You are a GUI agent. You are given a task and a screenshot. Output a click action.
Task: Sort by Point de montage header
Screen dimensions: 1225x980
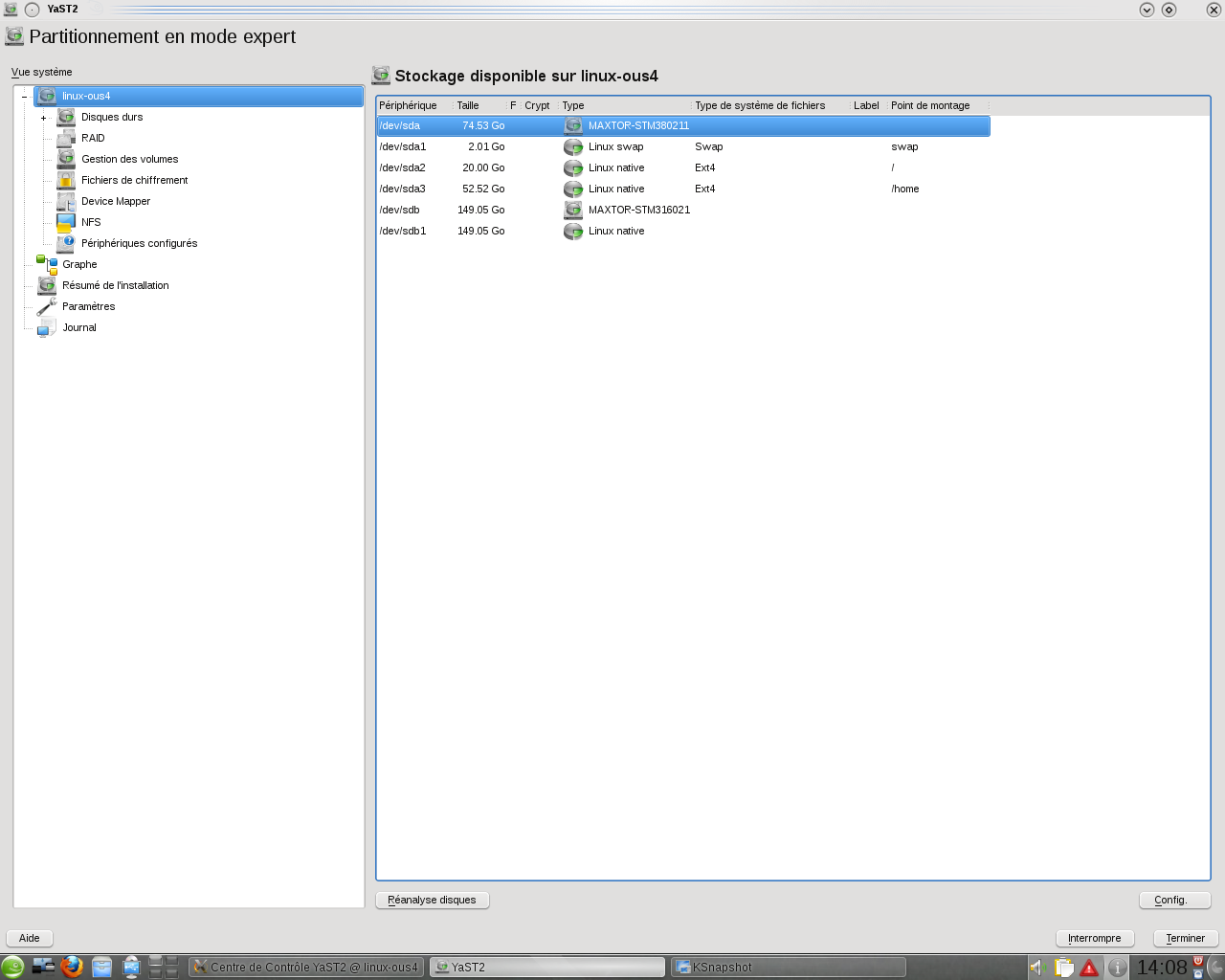click(938, 105)
